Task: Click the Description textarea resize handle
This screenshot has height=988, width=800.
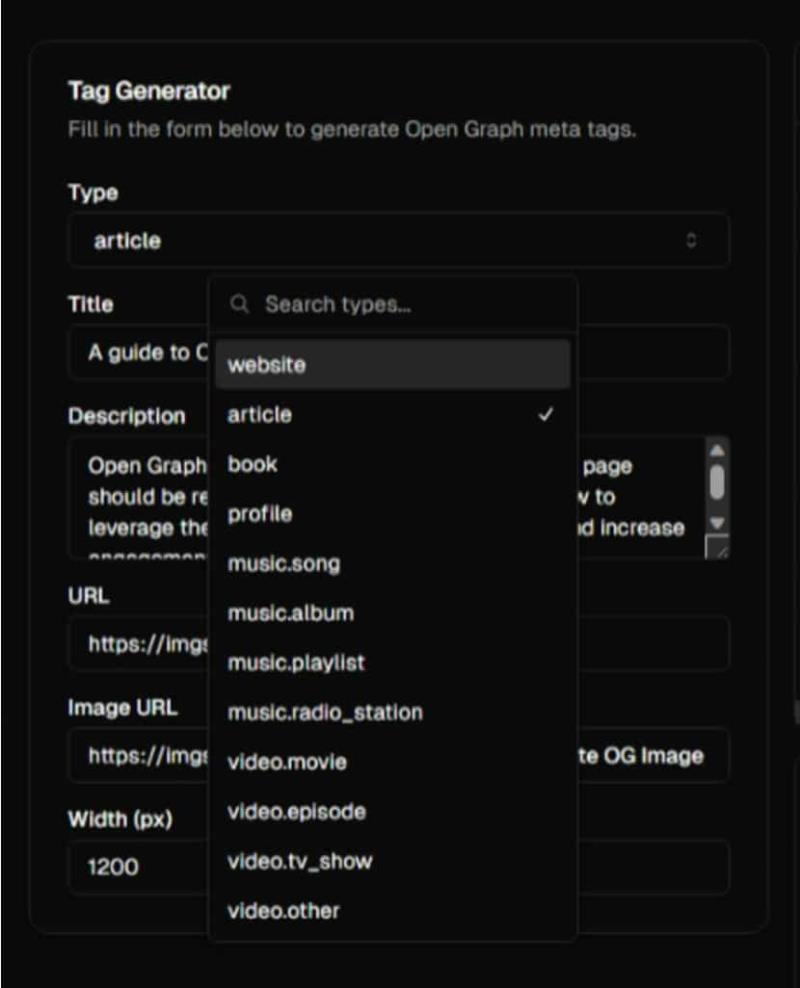Action: [717, 547]
